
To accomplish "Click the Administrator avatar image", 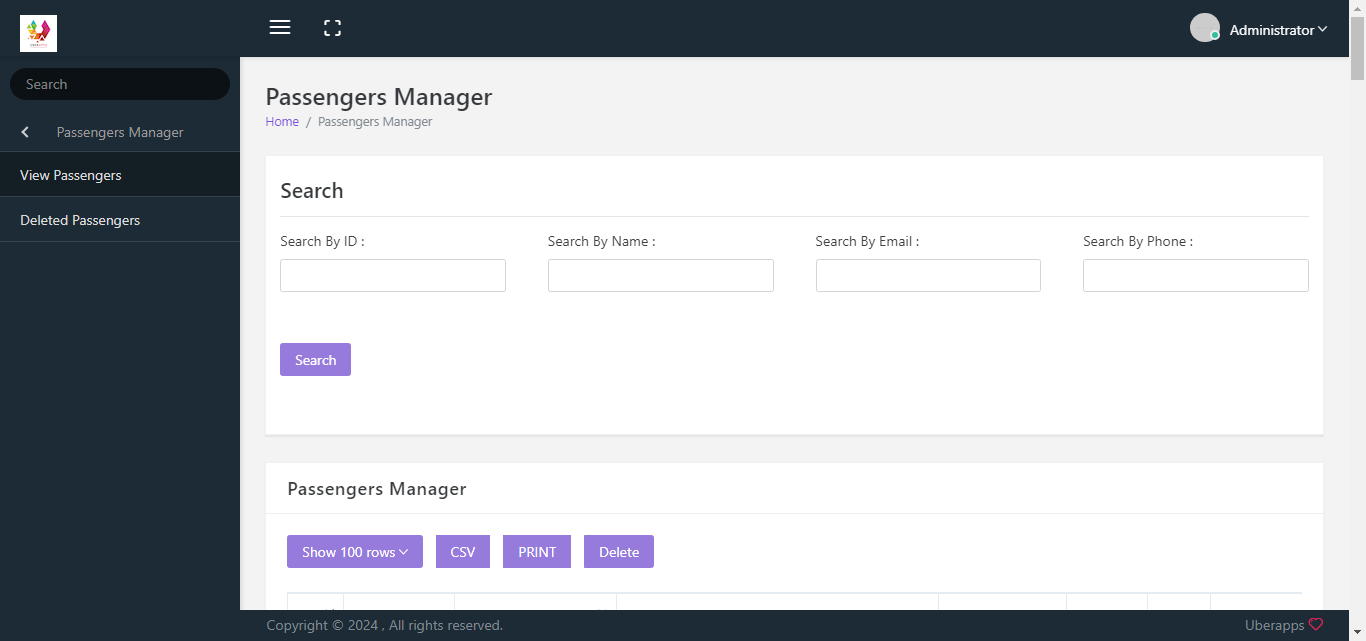I will [x=1205, y=28].
